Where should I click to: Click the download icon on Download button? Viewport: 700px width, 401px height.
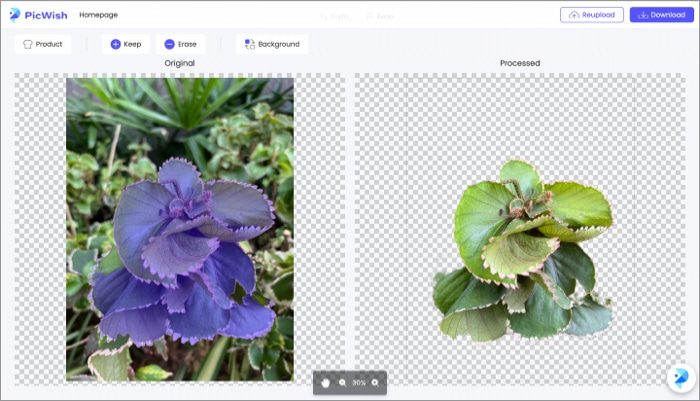point(642,15)
